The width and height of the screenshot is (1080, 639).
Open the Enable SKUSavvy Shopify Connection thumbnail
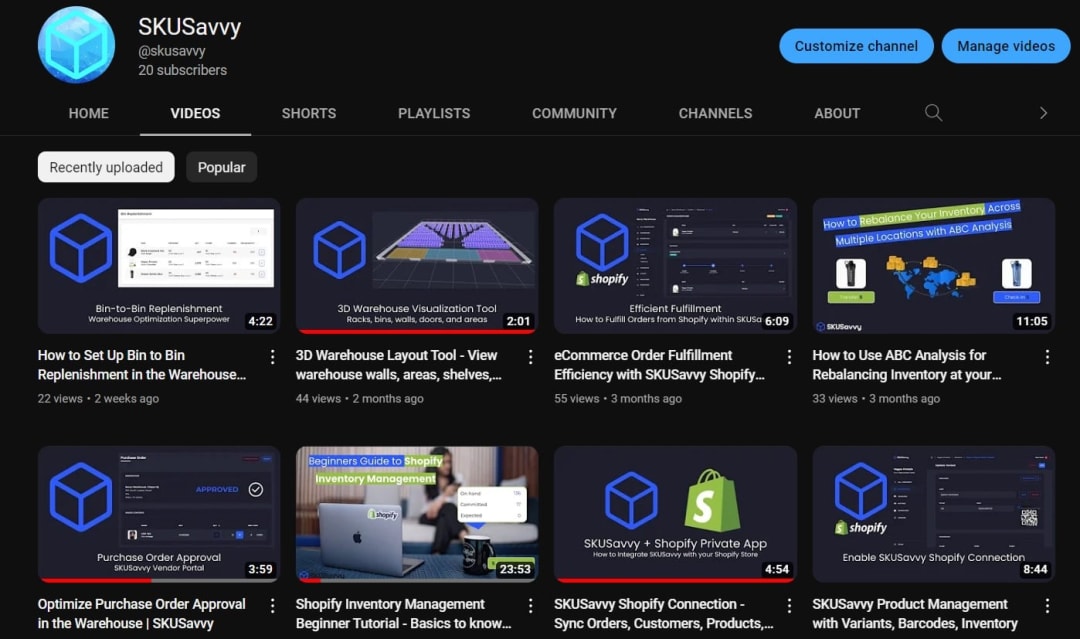point(933,514)
